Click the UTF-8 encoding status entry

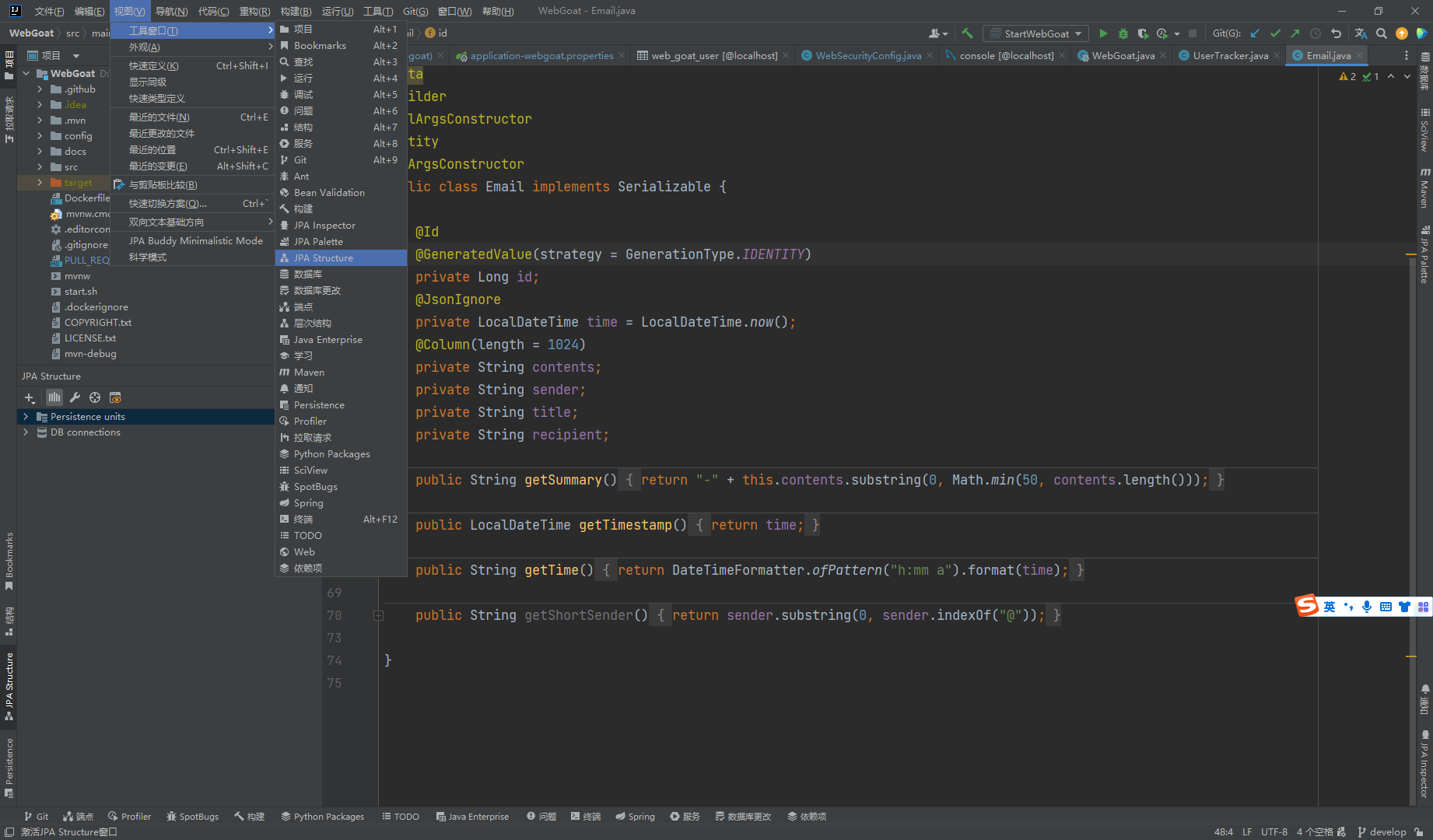pyautogui.click(x=1274, y=831)
